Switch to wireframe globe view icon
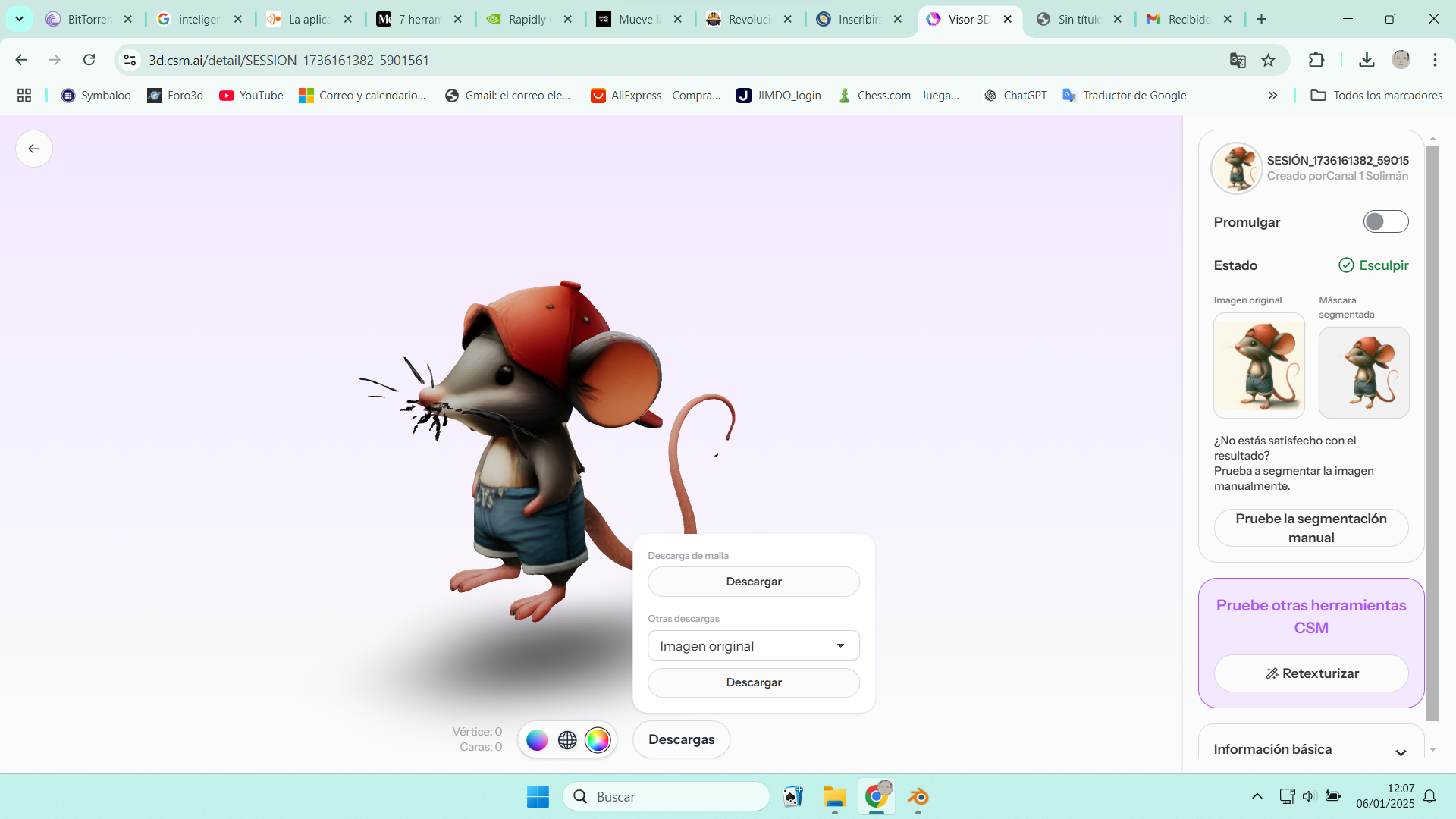This screenshot has width=1456, height=819. (x=567, y=740)
